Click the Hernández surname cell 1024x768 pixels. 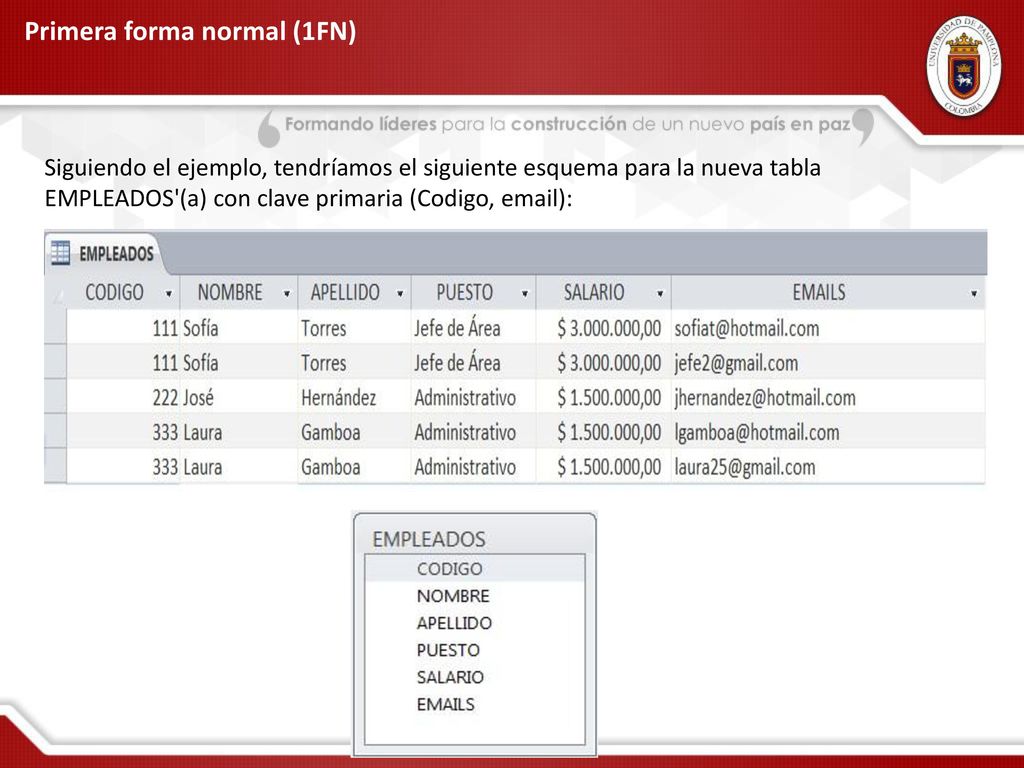pyautogui.click(x=355, y=397)
